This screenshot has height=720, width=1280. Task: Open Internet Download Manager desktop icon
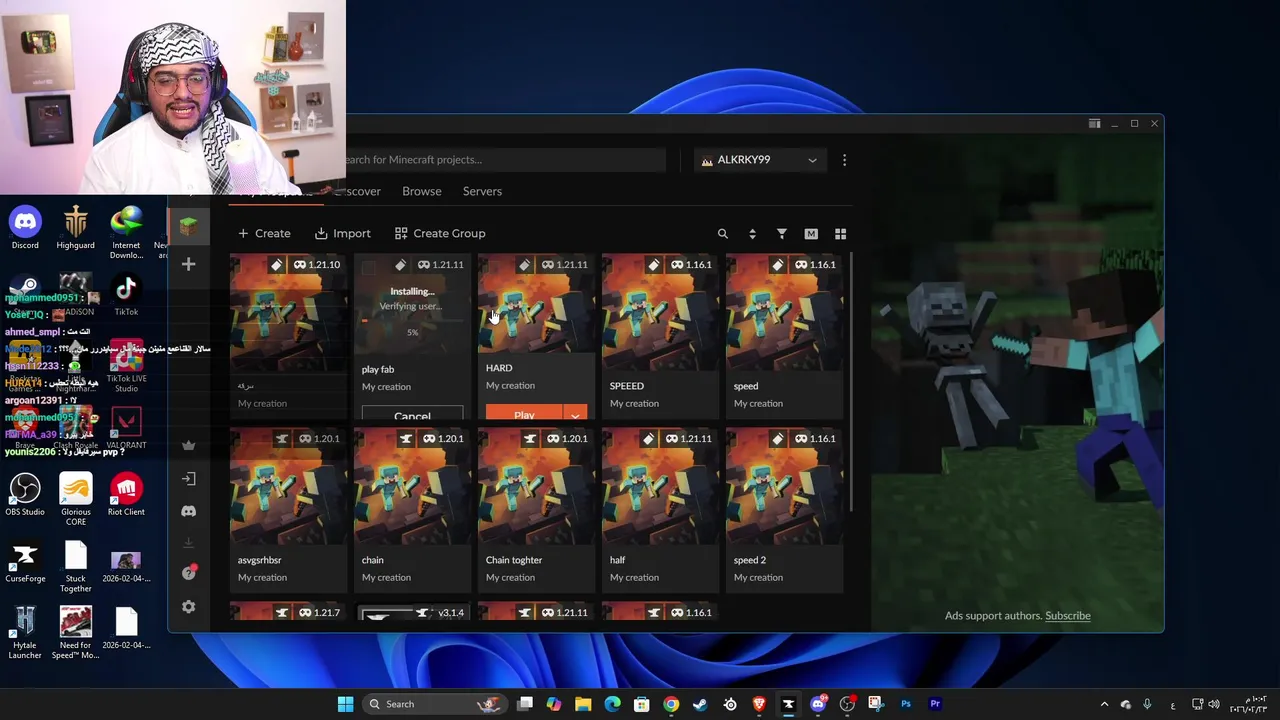(x=126, y=233)
